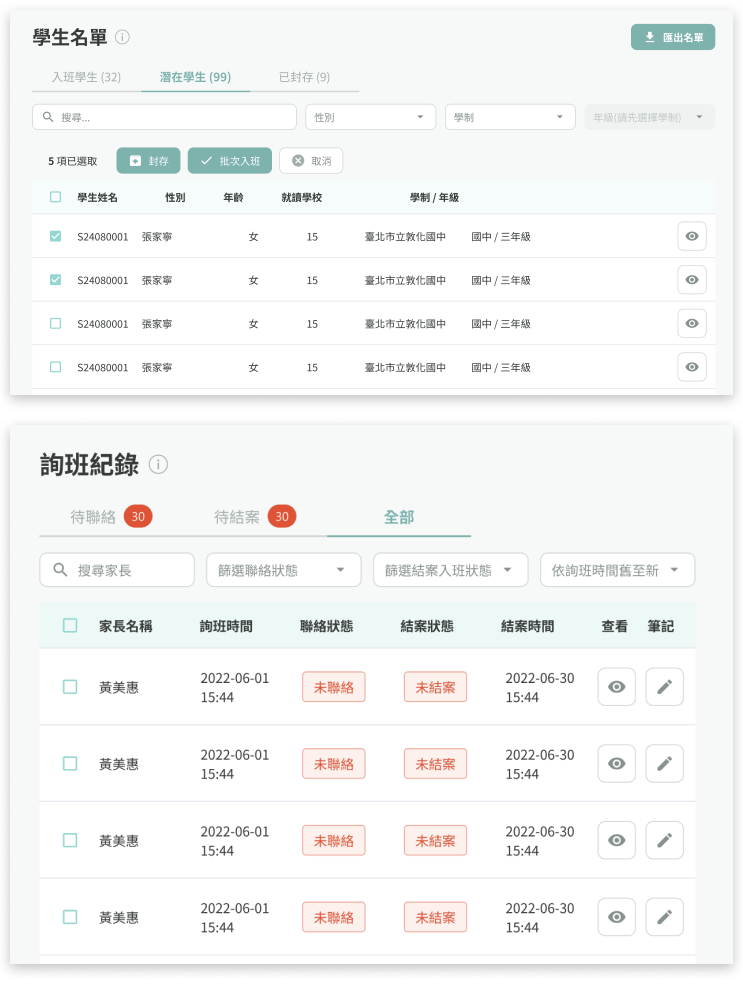
Task: Click the 搜尋家長 search field
Action: tap(117, 570)
